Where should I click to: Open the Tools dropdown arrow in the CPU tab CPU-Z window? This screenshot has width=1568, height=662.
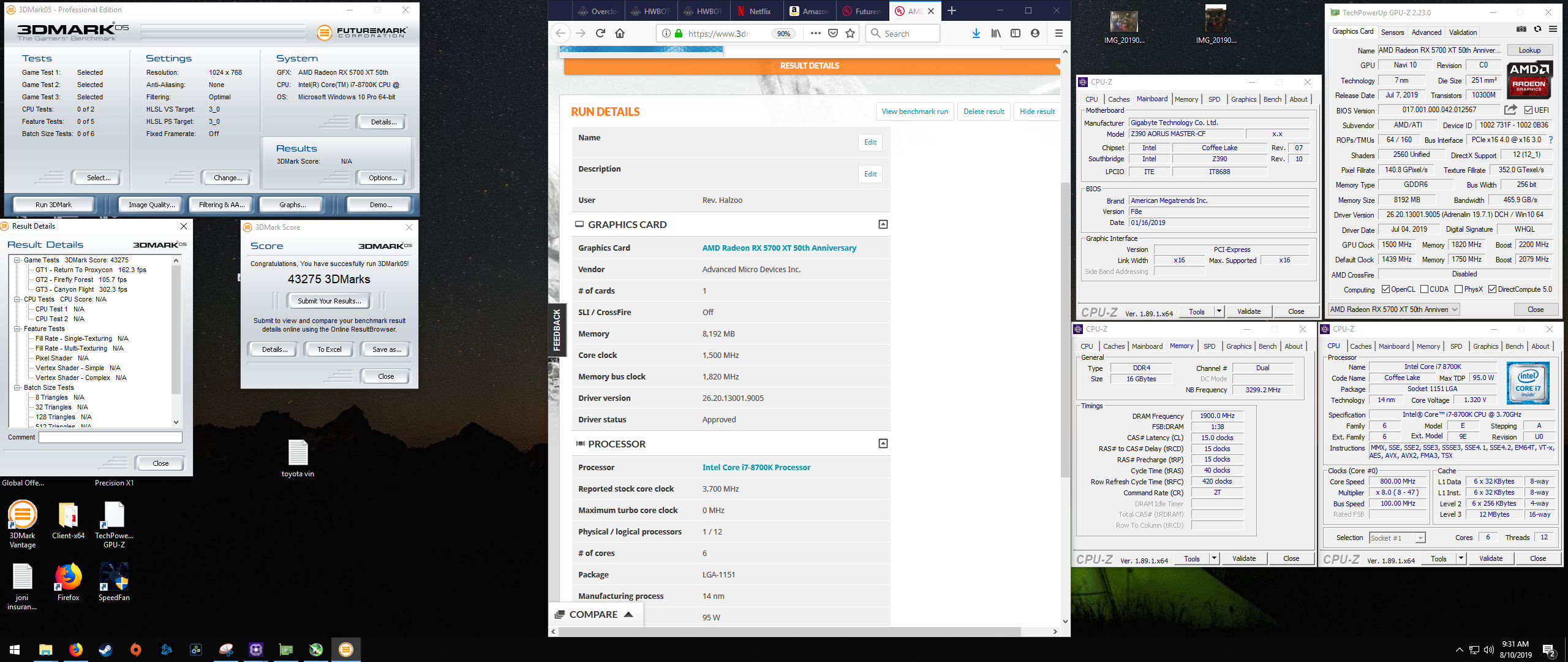coord(1461,558)
